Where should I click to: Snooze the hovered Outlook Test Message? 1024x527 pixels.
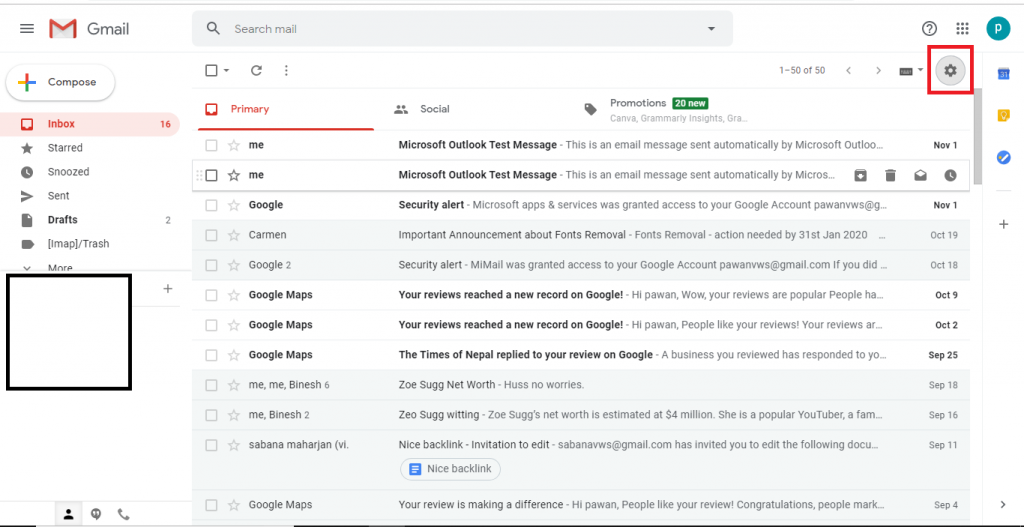click(x=950, y=175)
